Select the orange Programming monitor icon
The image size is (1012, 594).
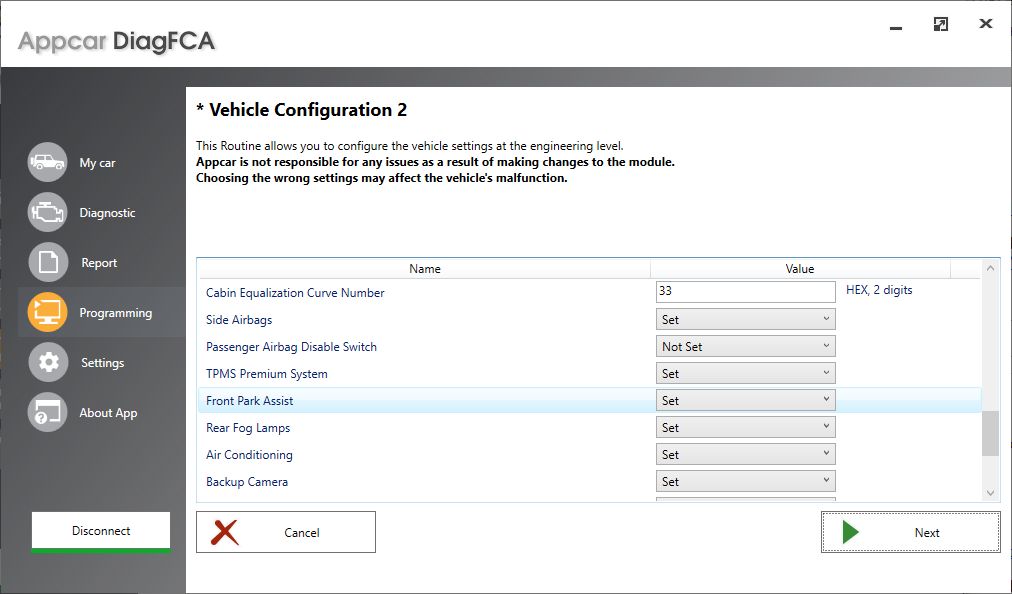(x=47, y=312)
